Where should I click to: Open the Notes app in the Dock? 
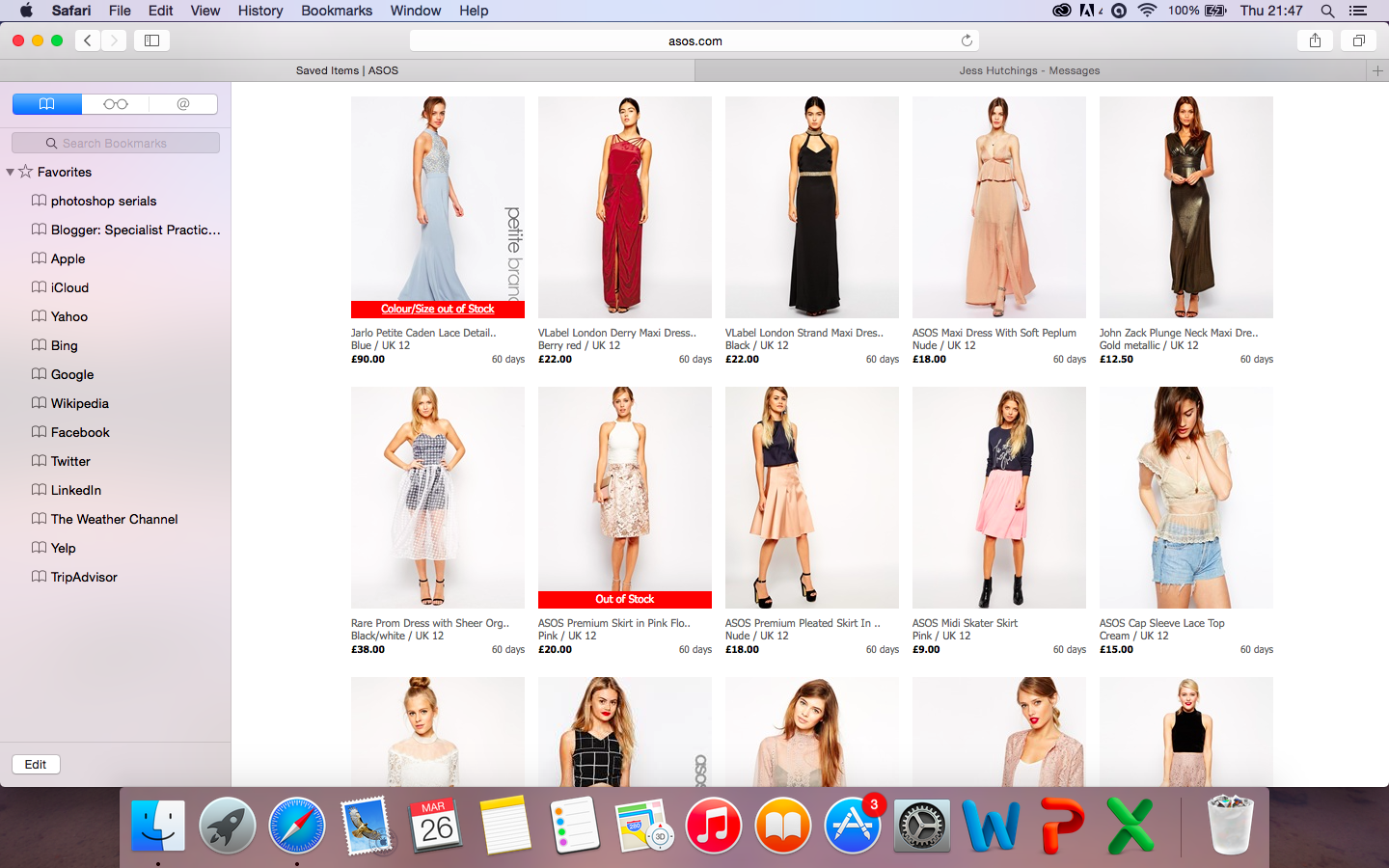click(x=505, y=826)
